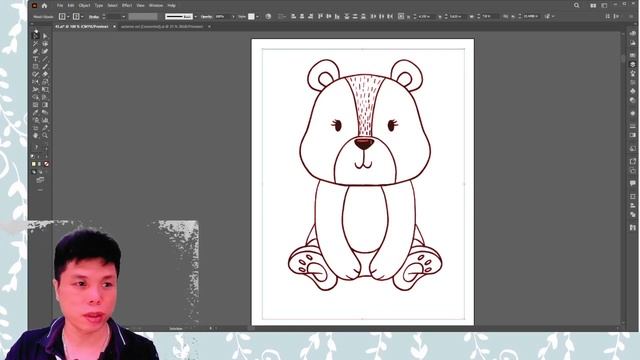Choose the Lasso tool
Viewport: 640px width, 360px height.
[45, 44]
